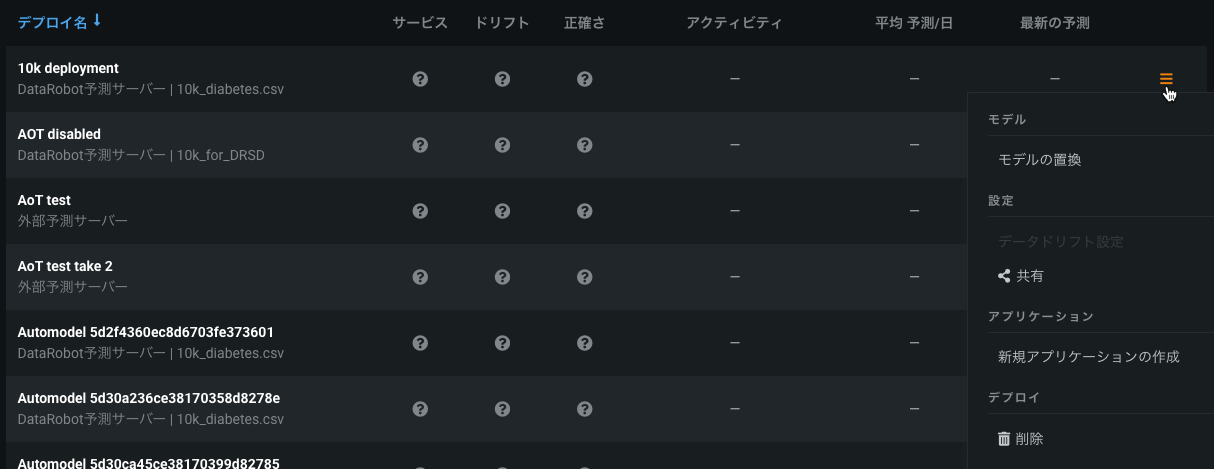Click service status icon for AoT test take 2
Viewport: 1214px width, 469px height.
tap(420, 277)
